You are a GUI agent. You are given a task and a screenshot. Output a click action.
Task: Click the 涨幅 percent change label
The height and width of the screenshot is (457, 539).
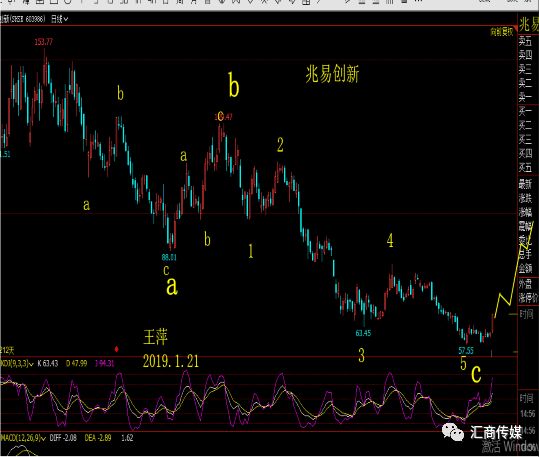(526, 213)
